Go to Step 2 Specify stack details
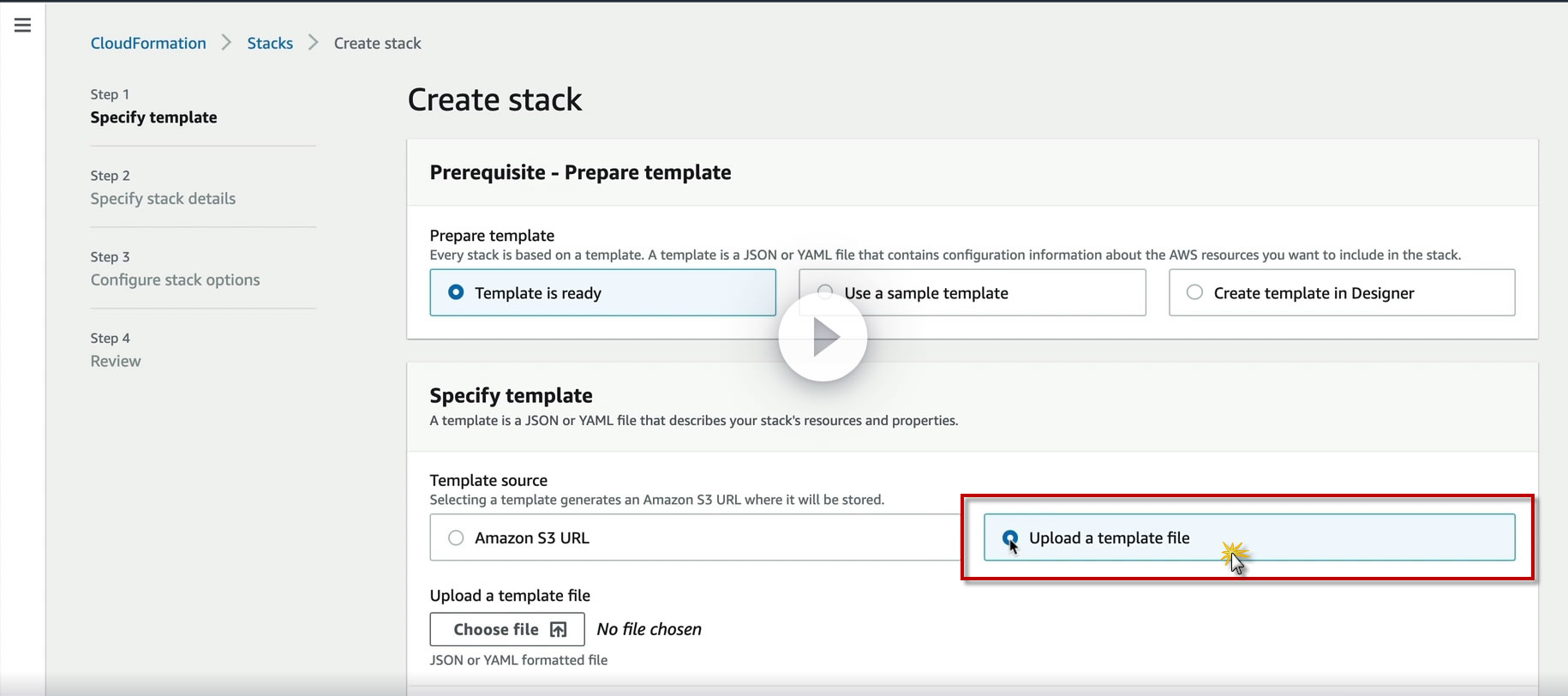Screen dimensions: 1568x696 click(163, 199)
